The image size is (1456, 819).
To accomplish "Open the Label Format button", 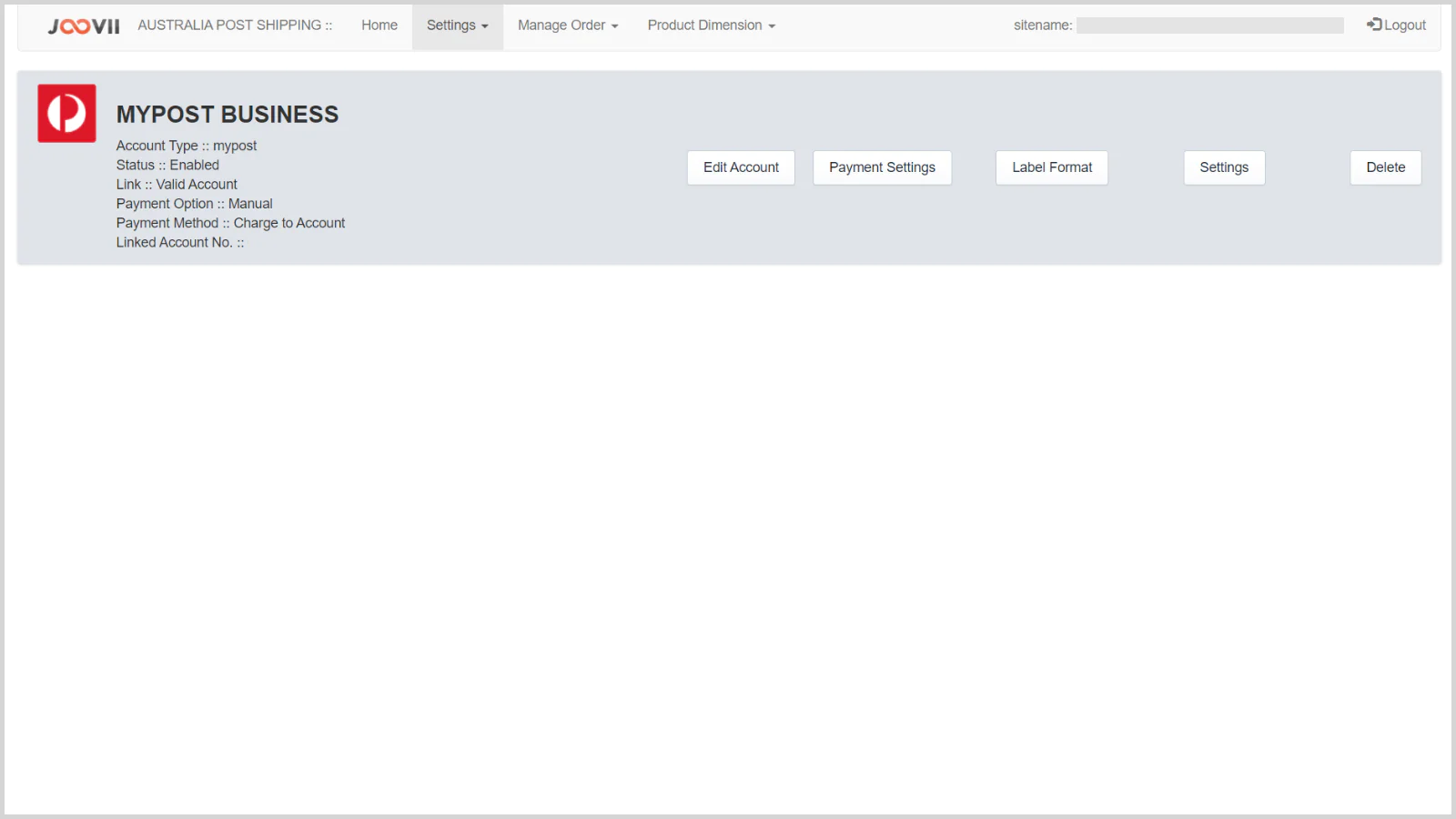I will [1051, 167].
